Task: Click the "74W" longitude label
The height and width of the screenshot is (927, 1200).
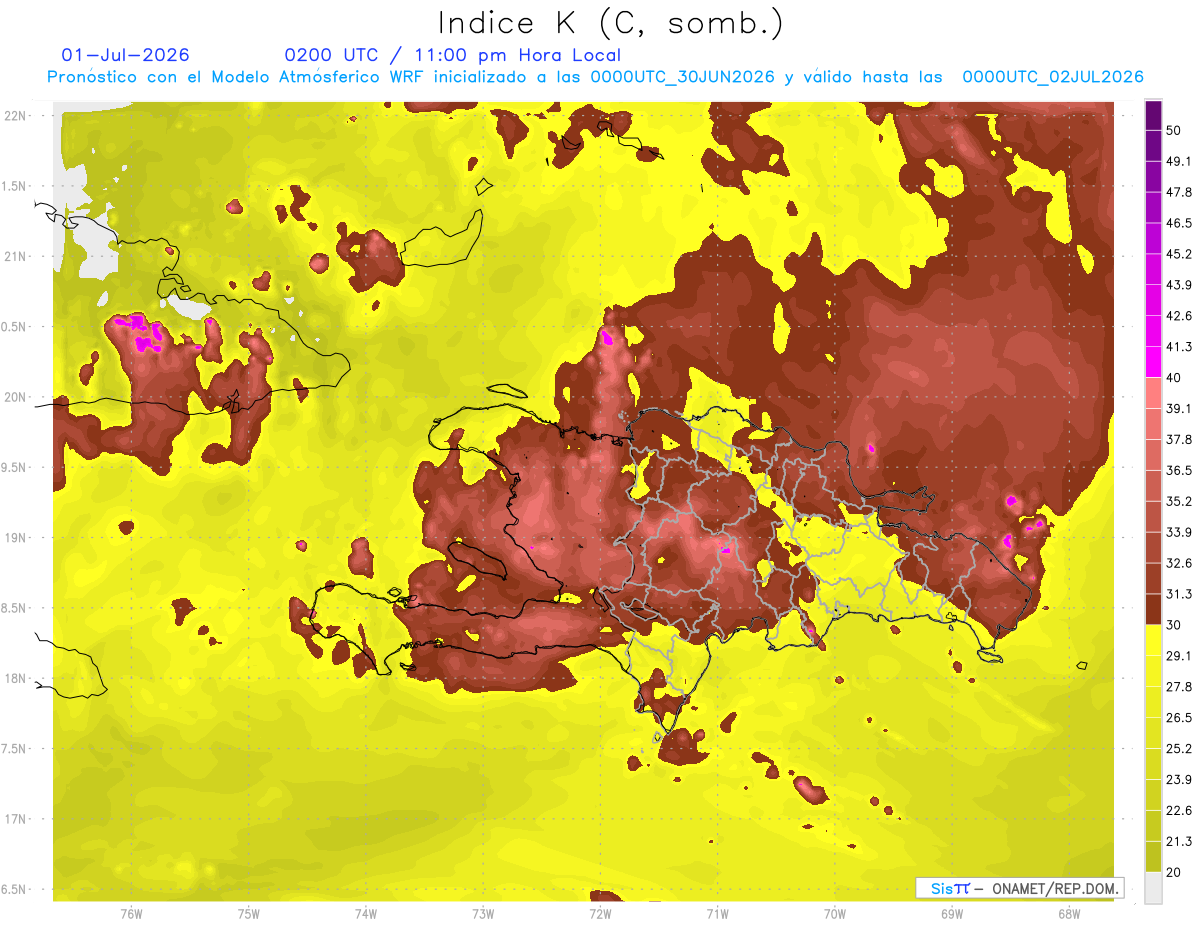Action: click(x=366, y=914)
